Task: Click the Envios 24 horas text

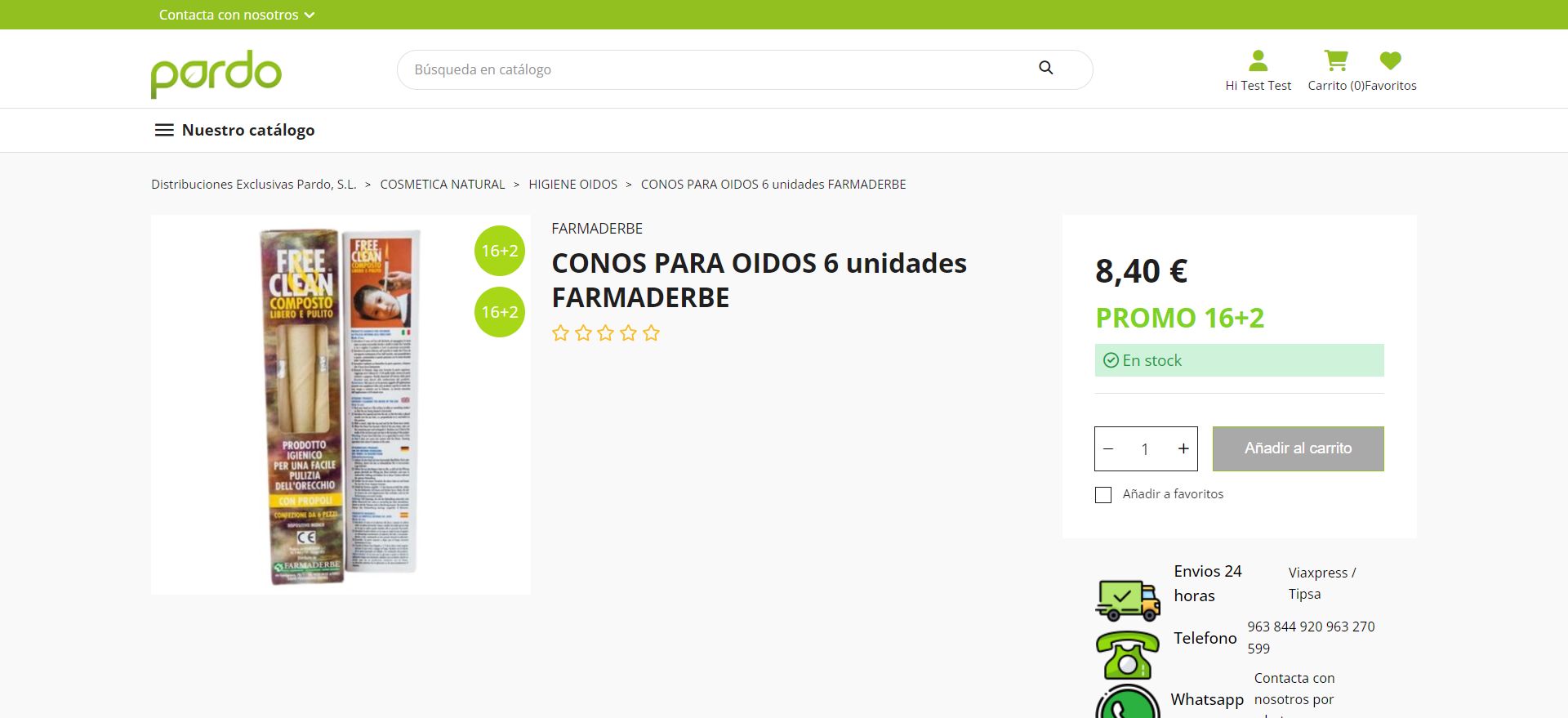Action: coord(1208,583)
